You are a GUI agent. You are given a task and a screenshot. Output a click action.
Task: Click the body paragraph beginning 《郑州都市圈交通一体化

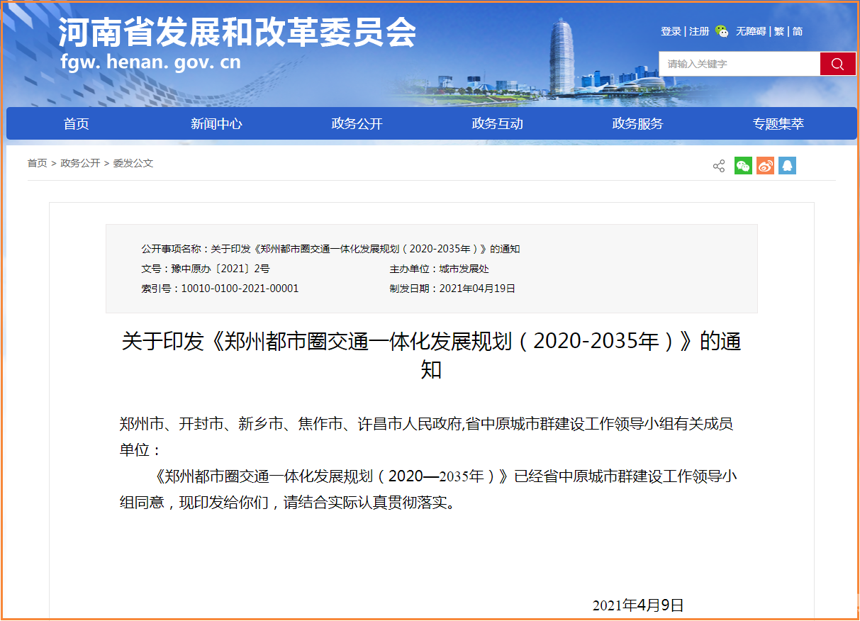click(x=428, y=489)
